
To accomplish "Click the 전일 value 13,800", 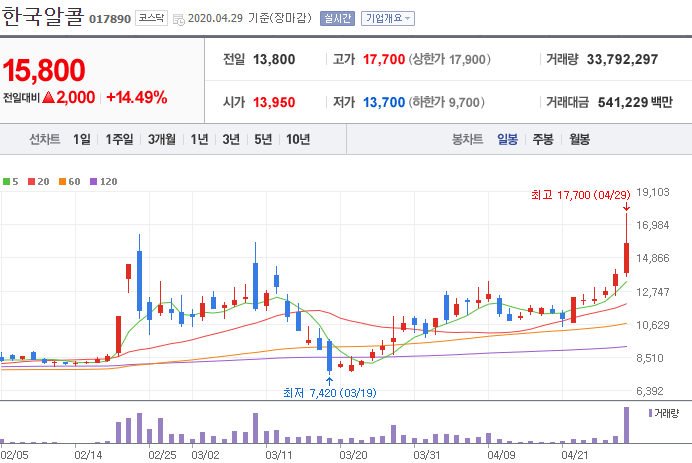I will click(274, 59).
